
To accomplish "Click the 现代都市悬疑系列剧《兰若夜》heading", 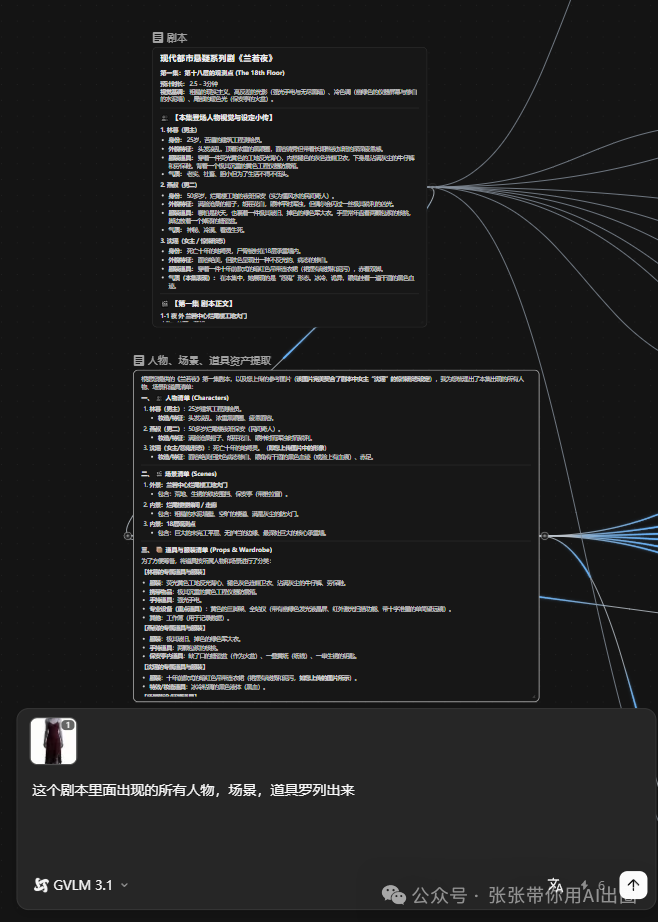I will [x=217, y=59].
